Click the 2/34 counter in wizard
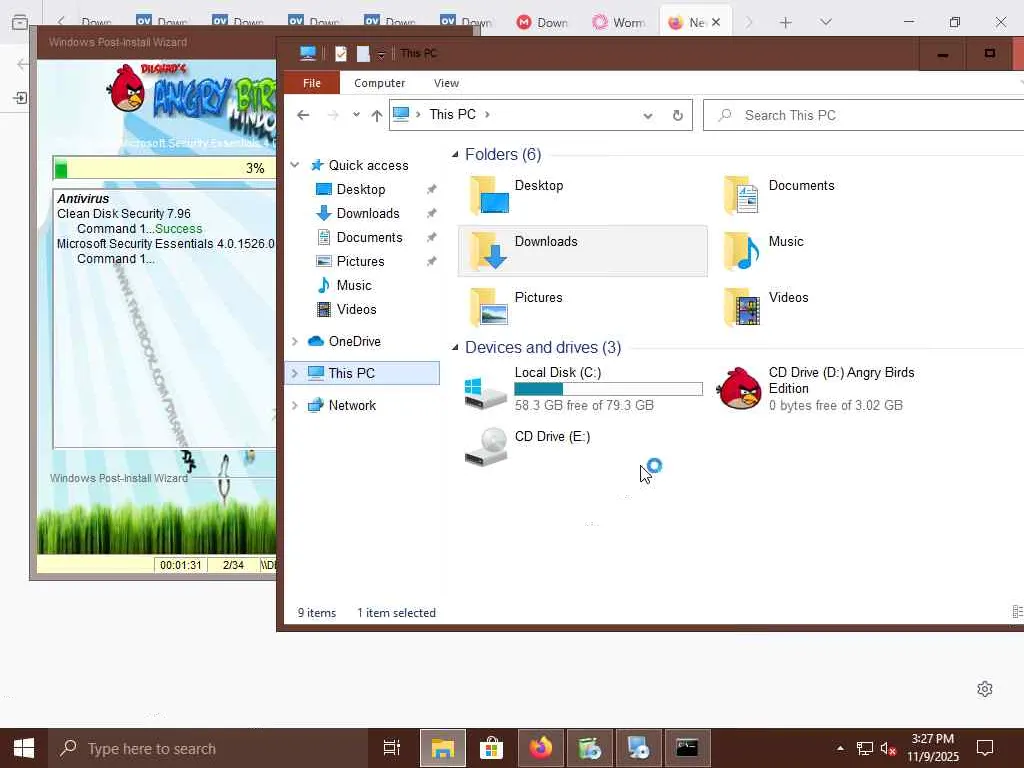 pos(233,565)
